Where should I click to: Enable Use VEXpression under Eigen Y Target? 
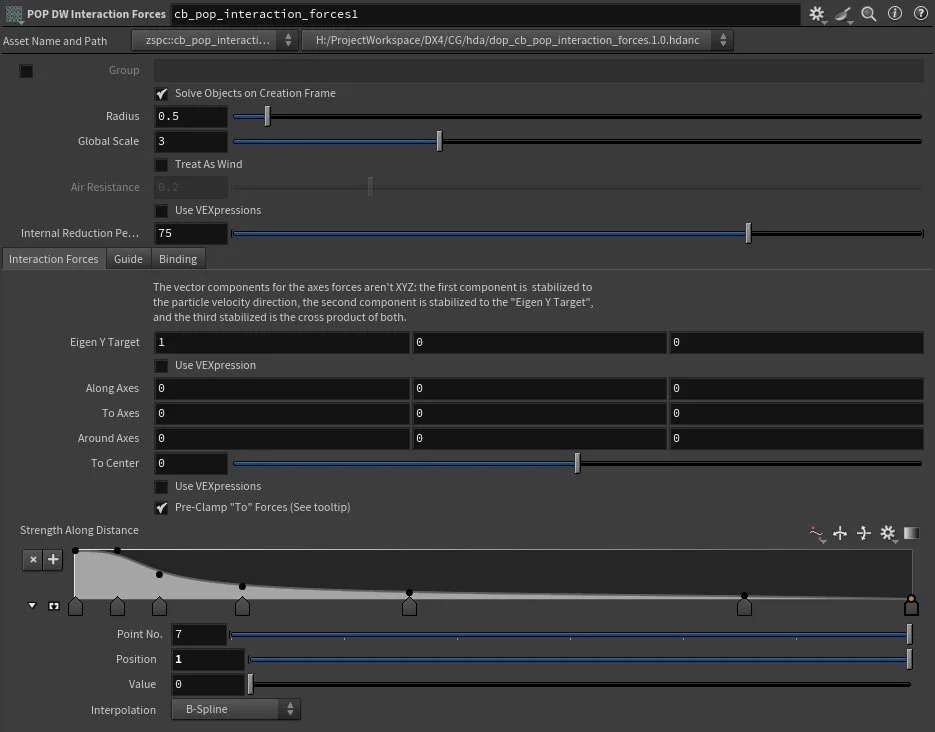162,365
